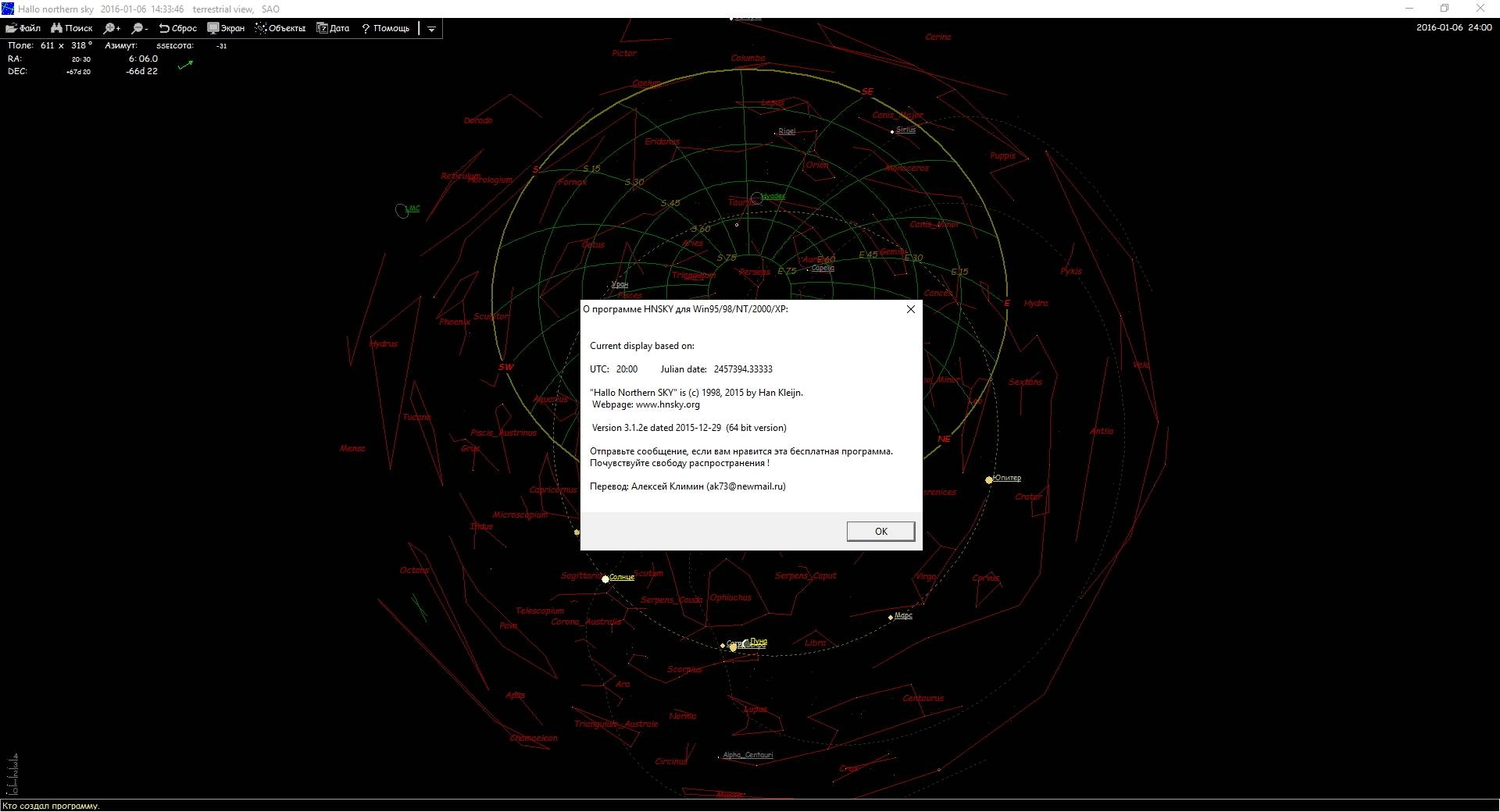
Task: Click the Scorpius constellation label
Action: tap(684, 670)
